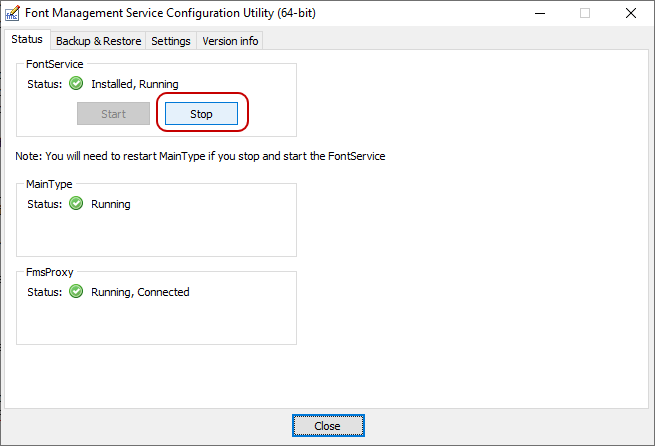
Task: Click the green check icon under MainType
Action: [x=76, y=204]
